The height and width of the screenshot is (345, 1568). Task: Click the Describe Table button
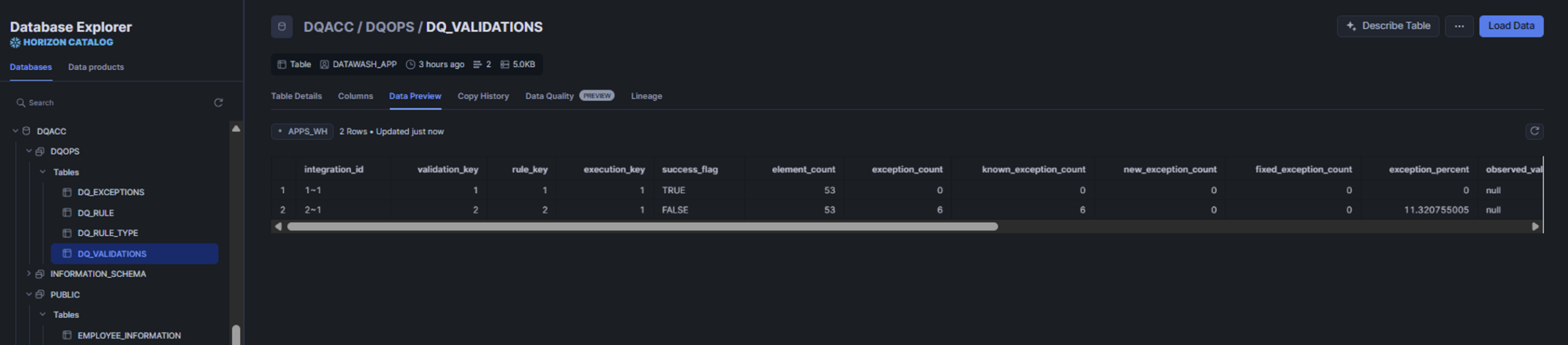tap(1388, 26)
